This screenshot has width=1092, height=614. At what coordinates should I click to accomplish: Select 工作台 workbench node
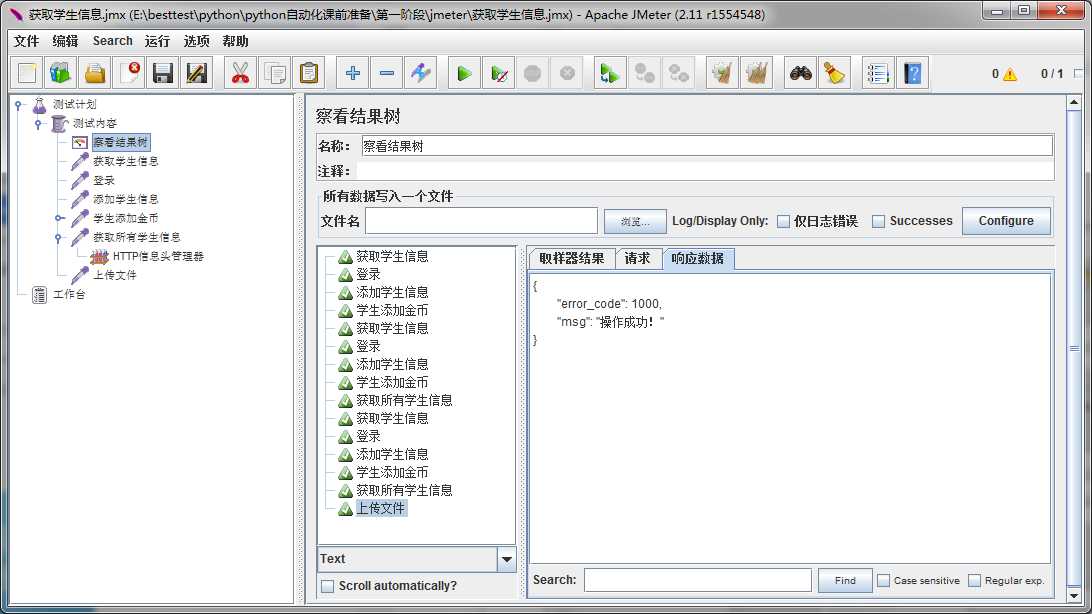click(x=69, y=294)
